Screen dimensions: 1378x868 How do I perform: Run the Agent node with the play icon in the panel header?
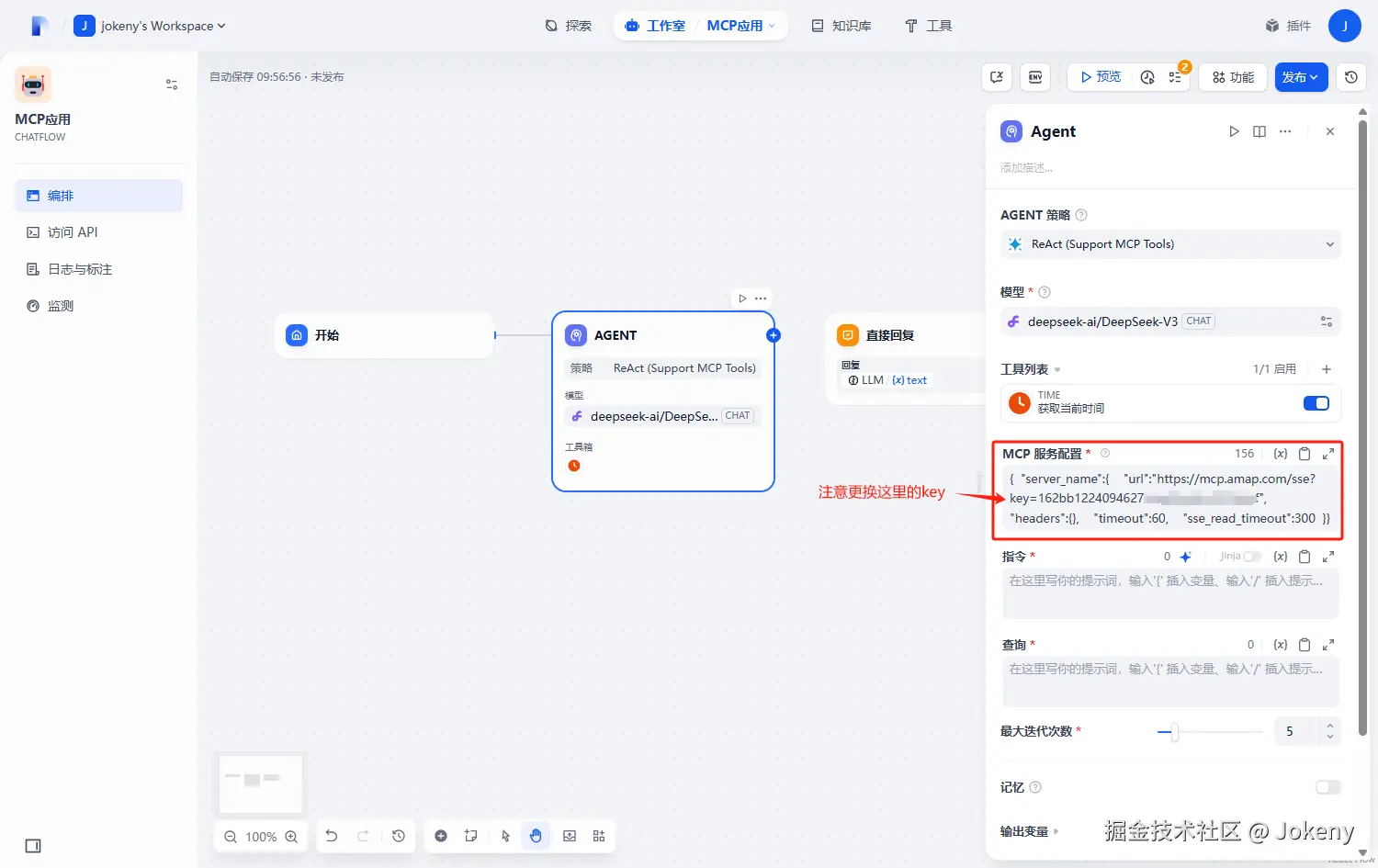click(x=1234, y=131)
